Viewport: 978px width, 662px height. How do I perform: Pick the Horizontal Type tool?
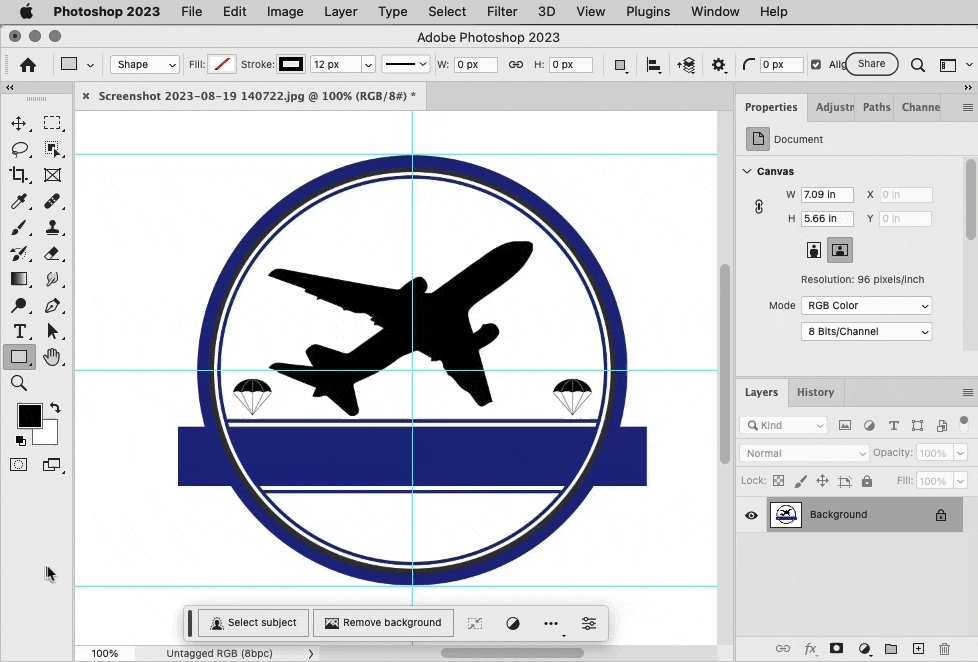pyautogui.click(x=19, y=331)
